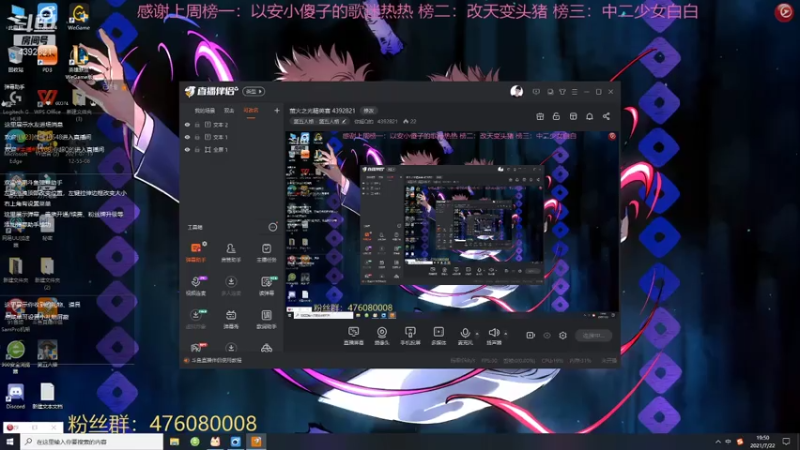Screen dimensions: 800x450
Task: Add live screen capture source
Action: point(353,336)
